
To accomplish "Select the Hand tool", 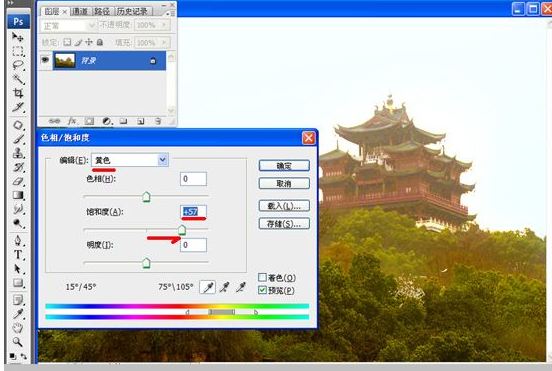I will tap(18, 328).
